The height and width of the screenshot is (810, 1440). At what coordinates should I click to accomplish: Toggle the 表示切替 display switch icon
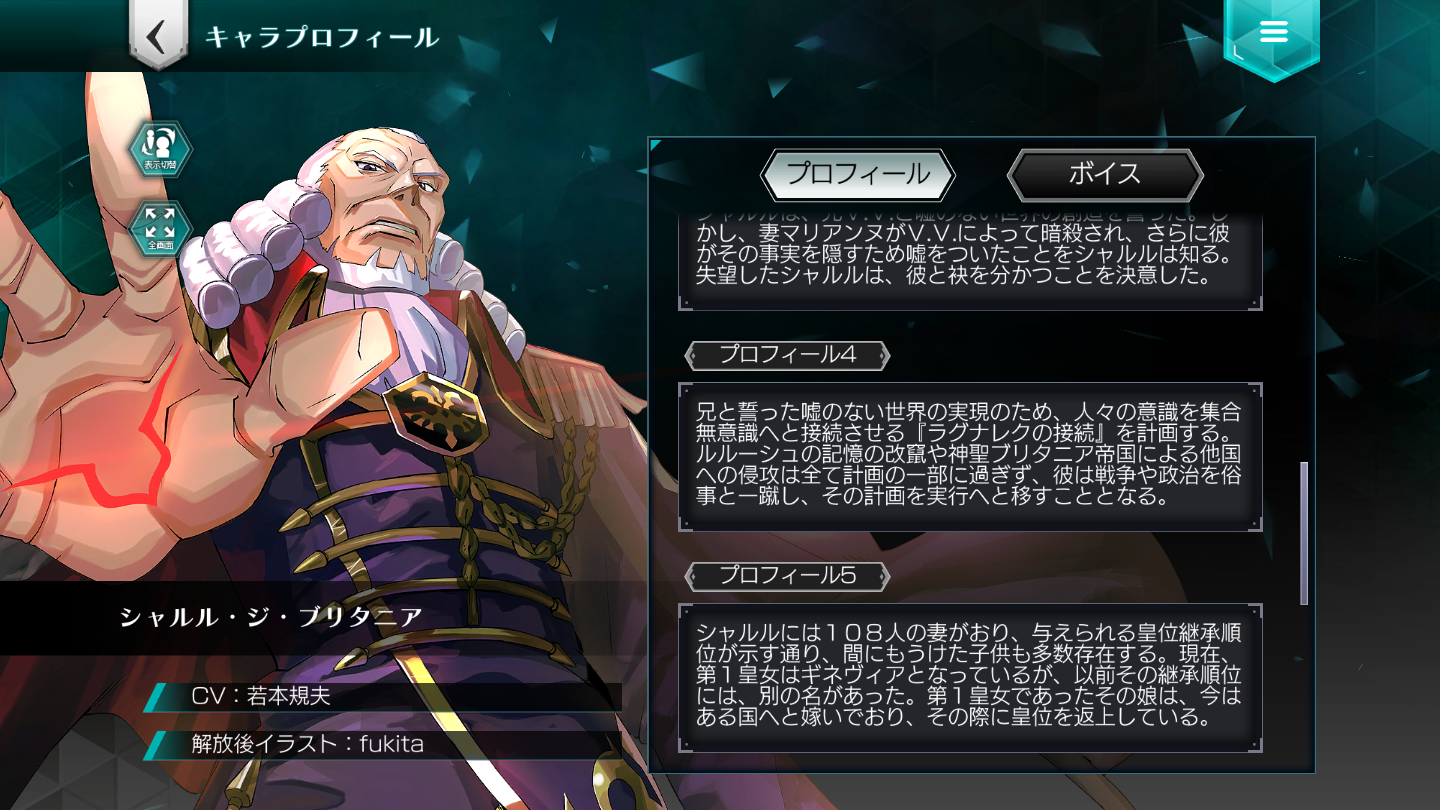160,148
